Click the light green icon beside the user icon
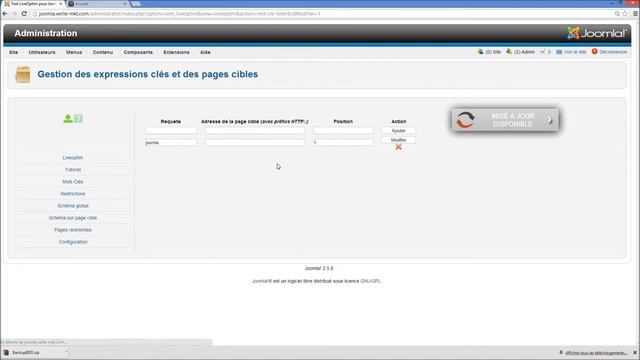This screenshot has width=640, height=360. (x=78, y=118)
